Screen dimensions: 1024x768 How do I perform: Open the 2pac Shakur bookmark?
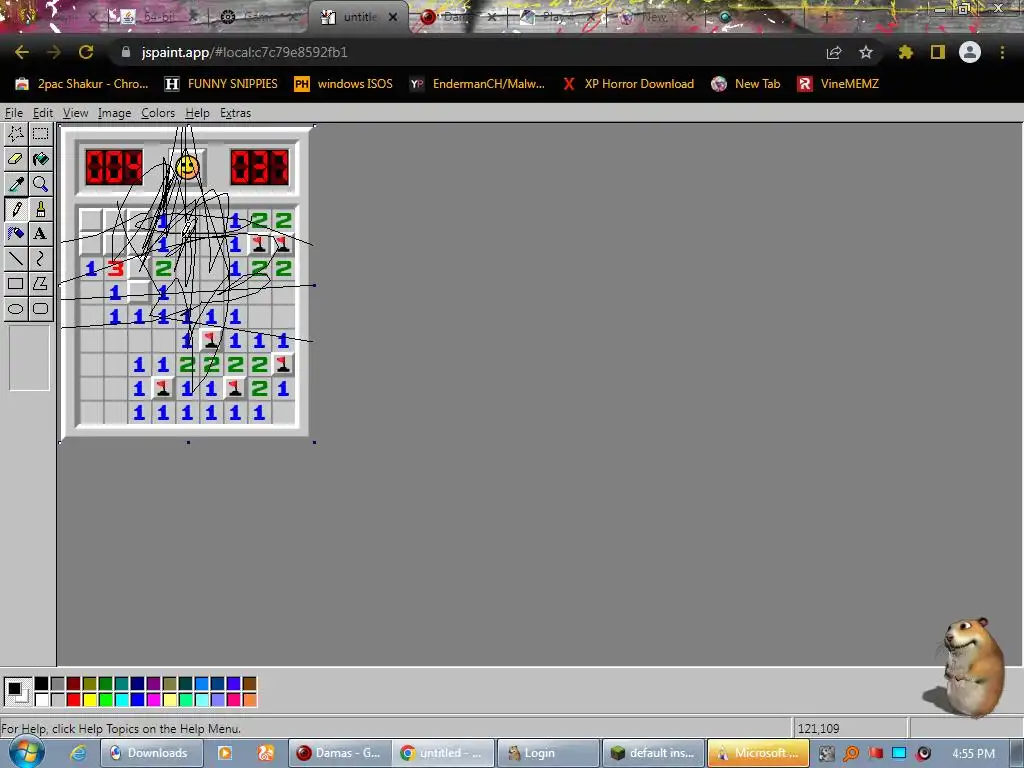click(82, 84)
